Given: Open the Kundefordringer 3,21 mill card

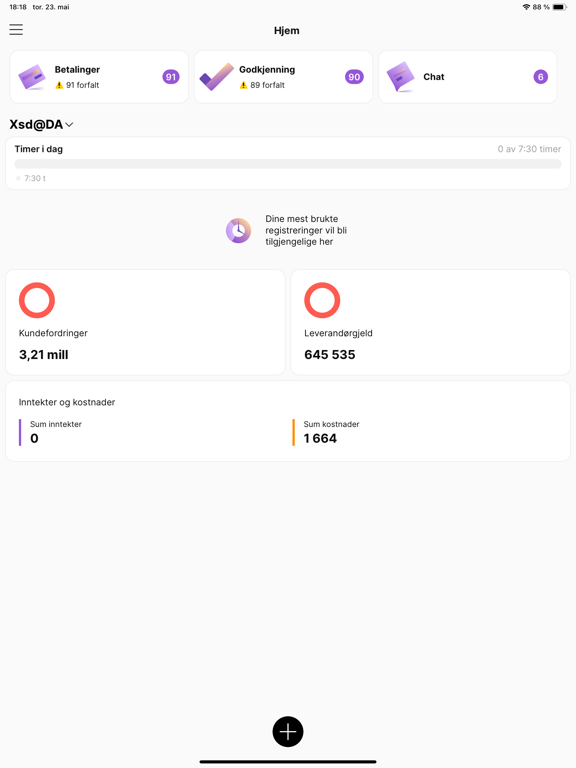Looking at the screenshot, I should coord(145,322).
